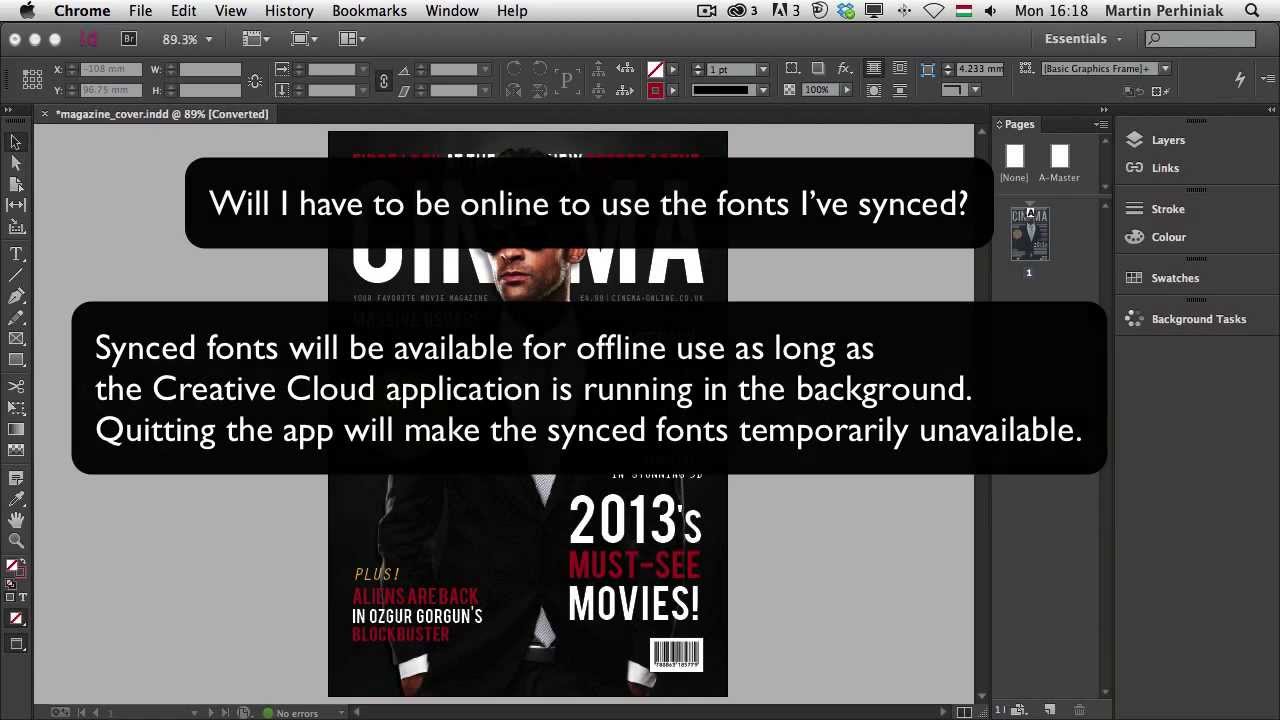Select the page 1 thumbnail in Pages
Viewport: 1280px width, 720px height.
point(1029,234)
